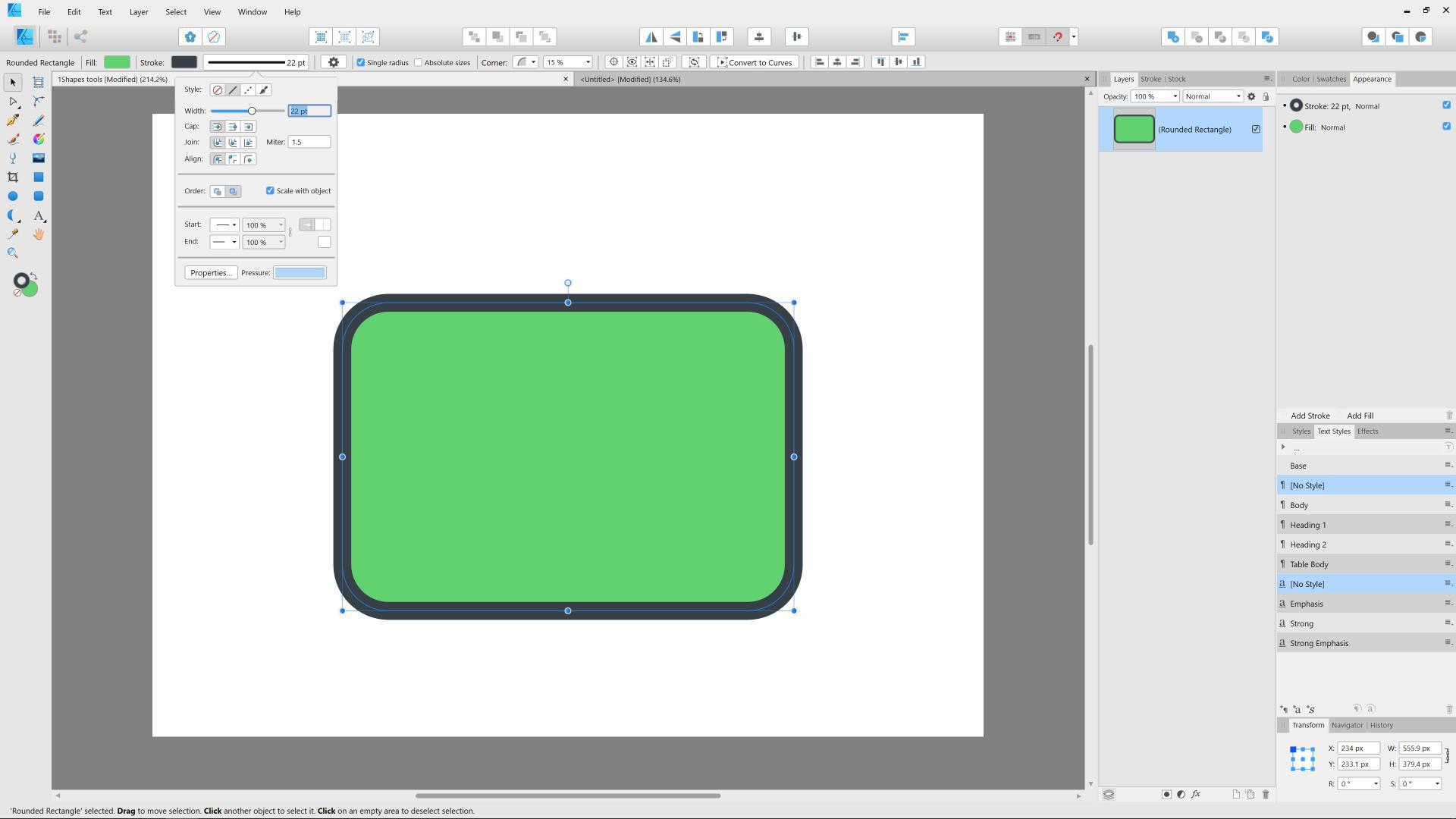Screen dimensions: 1456x819
Task: Select the Text tool in toolbar
Action: tap(39, 215)
